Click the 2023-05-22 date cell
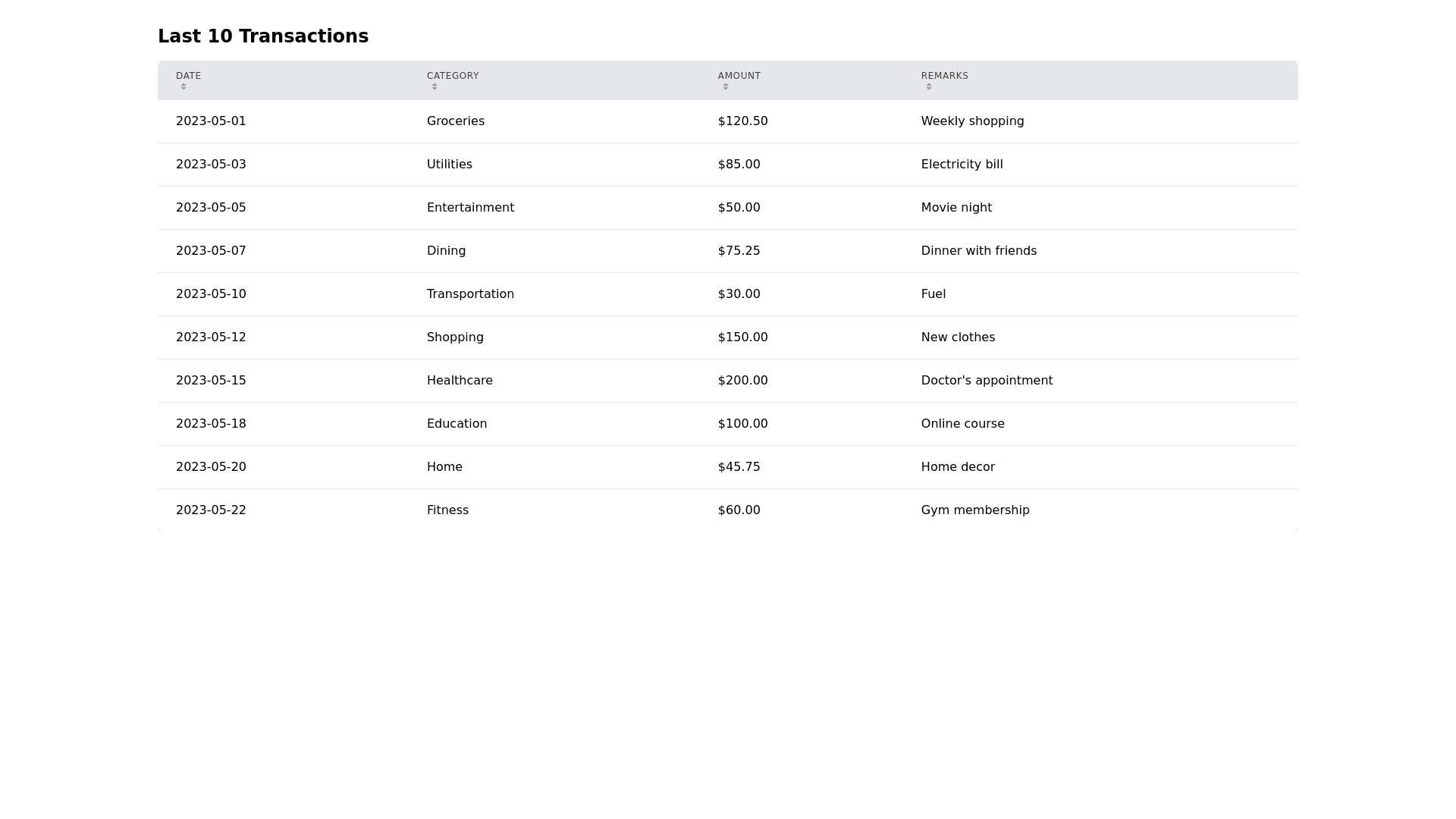1456x819 pixels. tap(211, 510)
